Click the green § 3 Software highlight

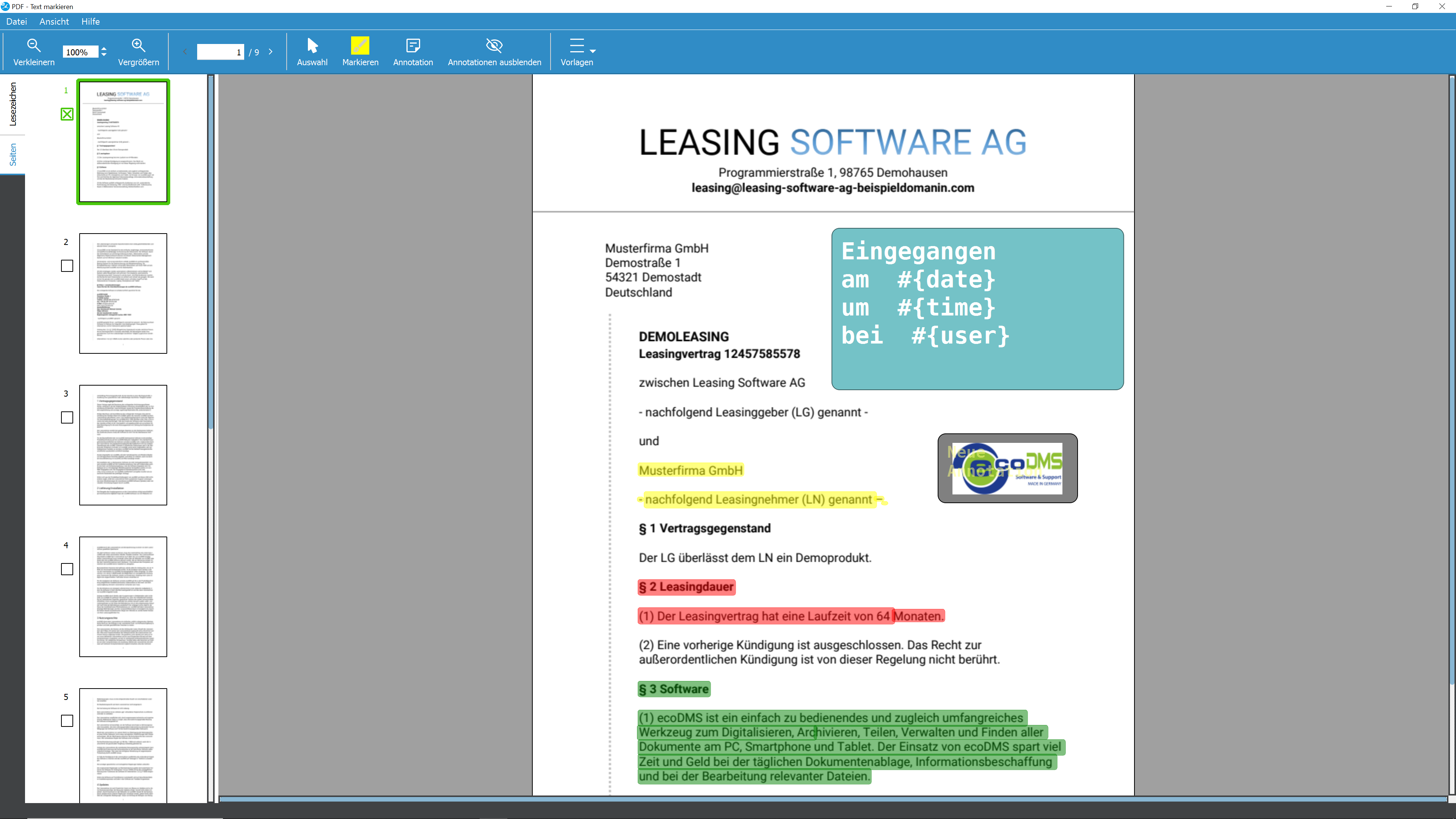coord(674,689)
